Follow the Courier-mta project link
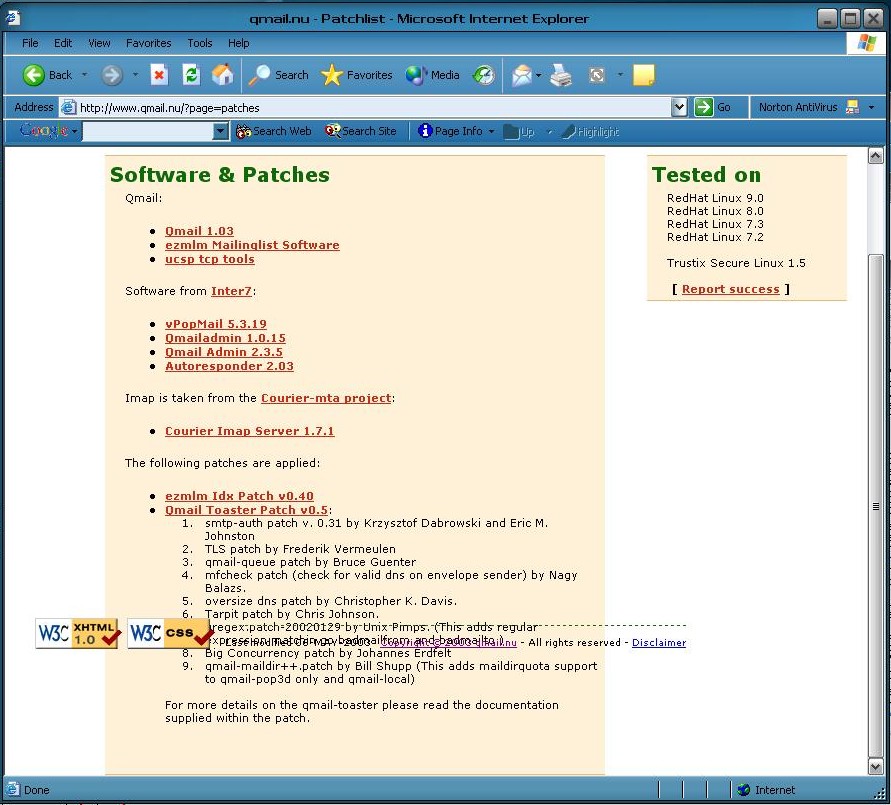Image resolution: width=891 pixels, height=805 pixels. pos(326,398)
